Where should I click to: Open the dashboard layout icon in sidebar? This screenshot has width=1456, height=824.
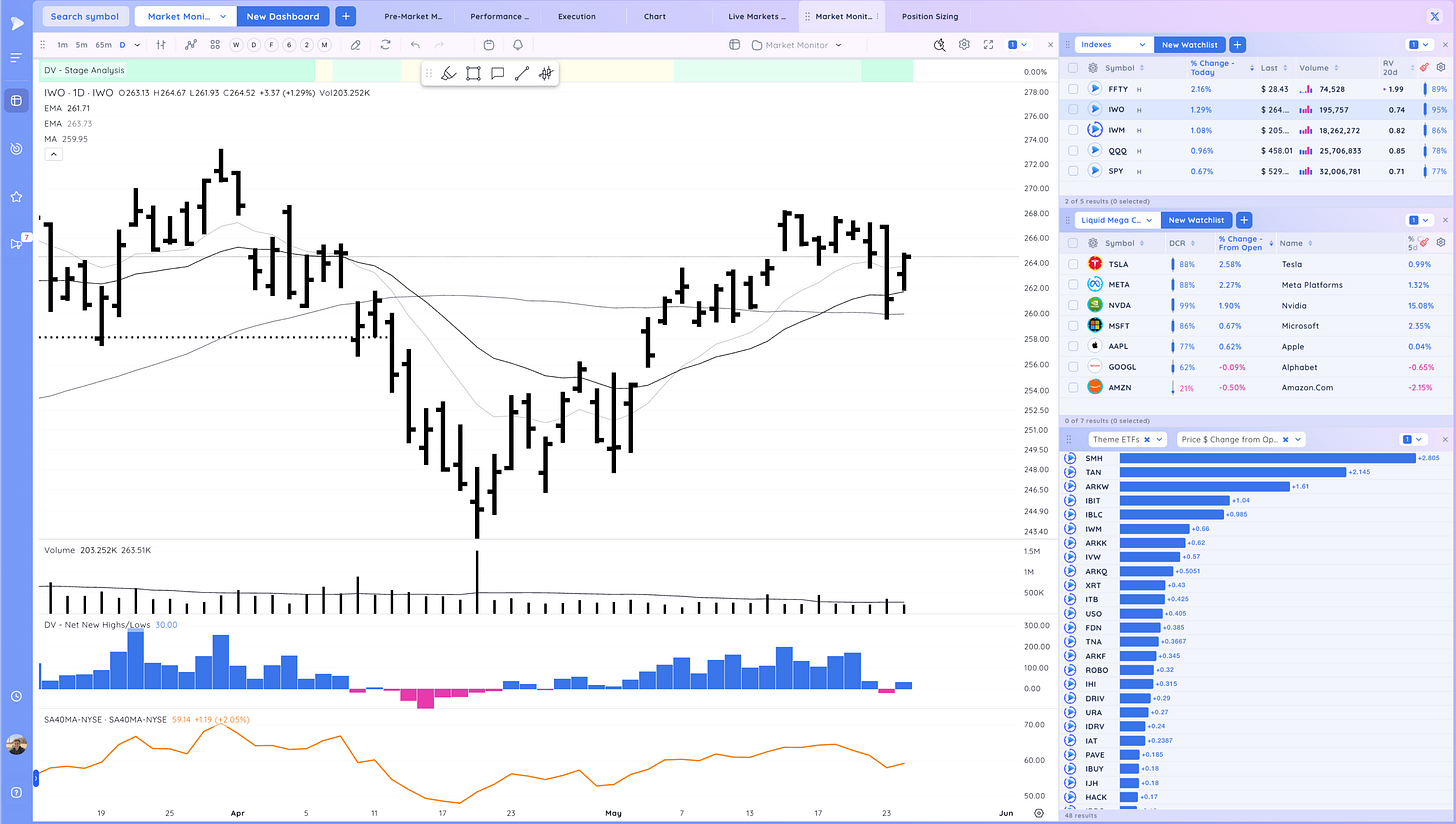click(x=16, y=100)
